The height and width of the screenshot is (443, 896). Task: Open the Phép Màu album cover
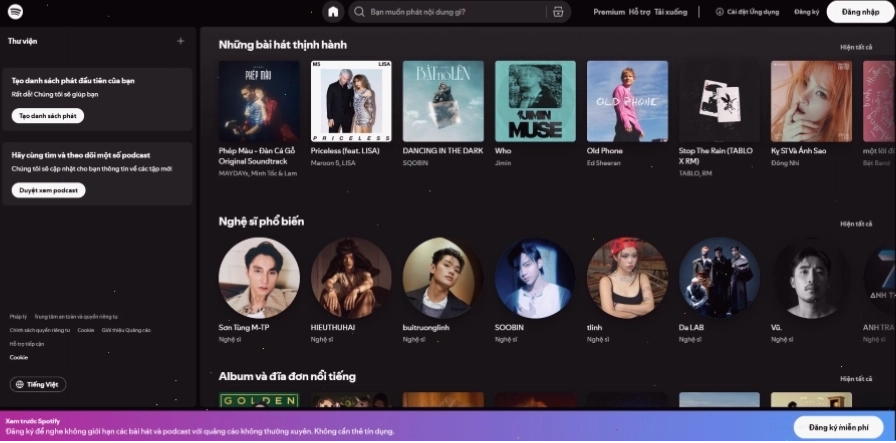pos(259,101)
